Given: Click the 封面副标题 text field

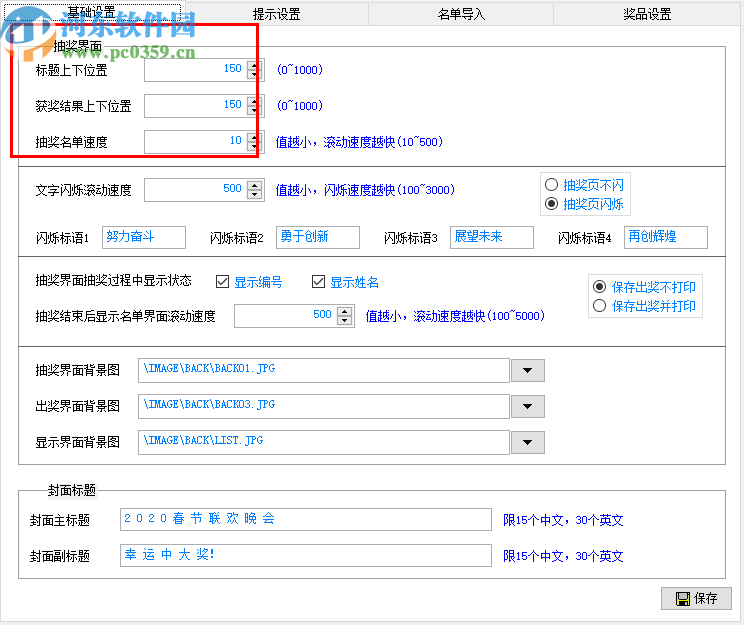Looking at the screenshot, I should point(306,555).
